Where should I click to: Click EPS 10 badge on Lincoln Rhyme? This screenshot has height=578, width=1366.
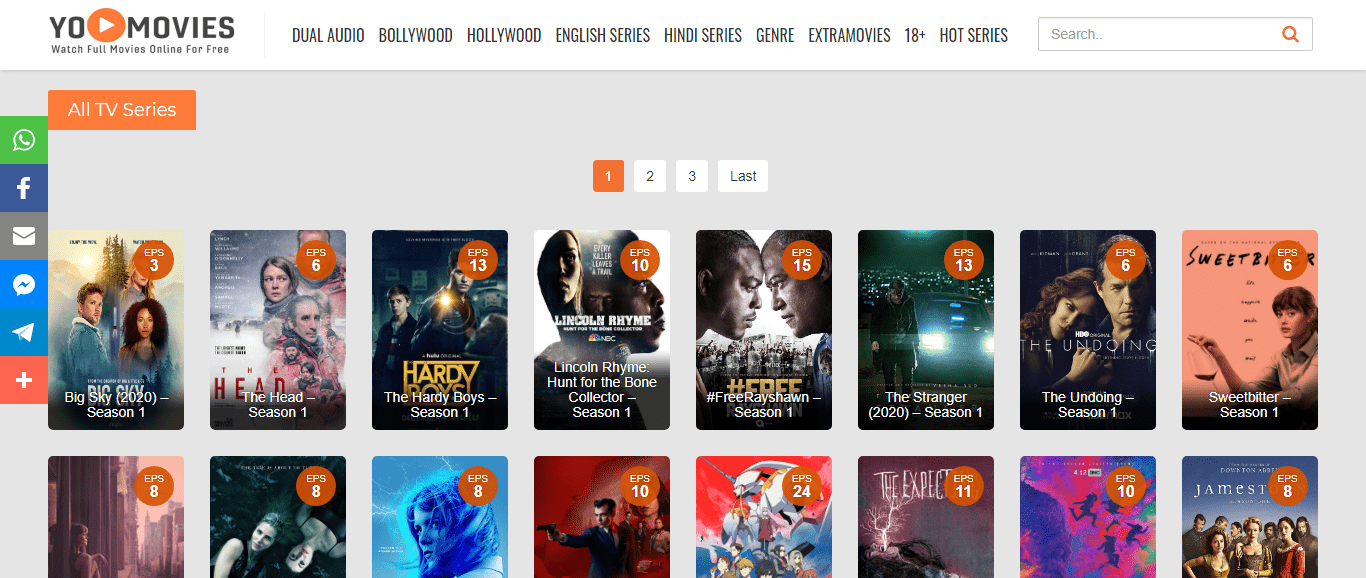pyautogui.click(x=640, y=260)
